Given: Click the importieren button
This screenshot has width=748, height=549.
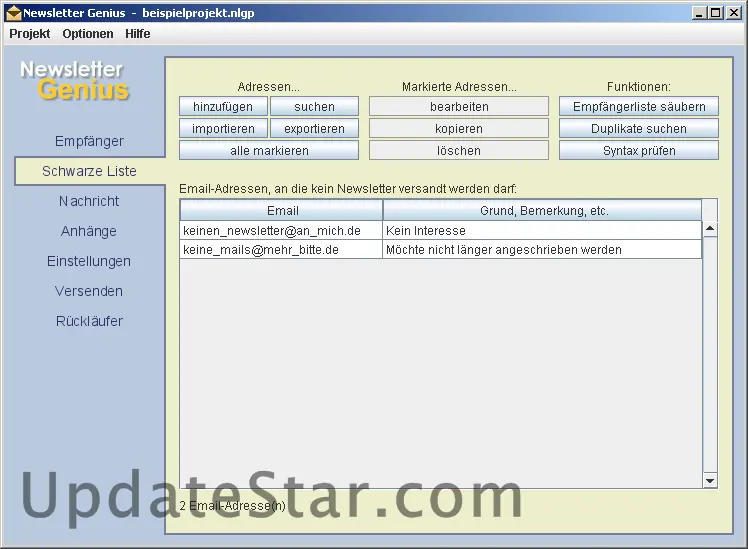Looking at the screenshot, I should pyautogui.click(x=223, y=128).
